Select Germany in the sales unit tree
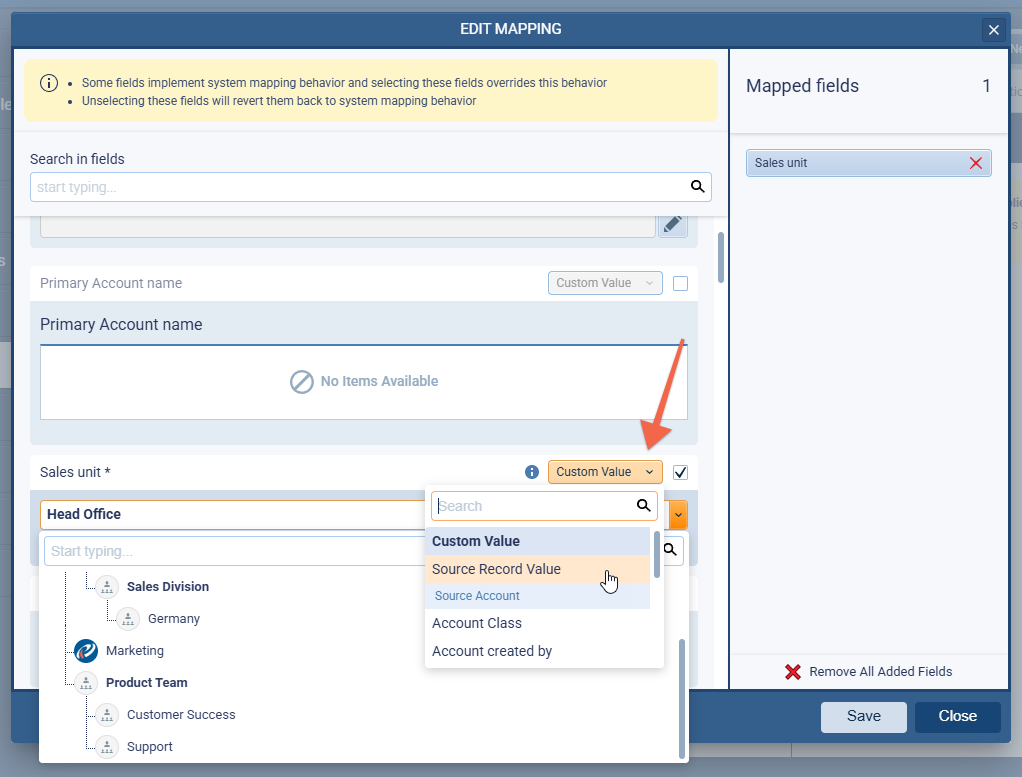This screenshot has height=777, width=1022. coord(173,619)
